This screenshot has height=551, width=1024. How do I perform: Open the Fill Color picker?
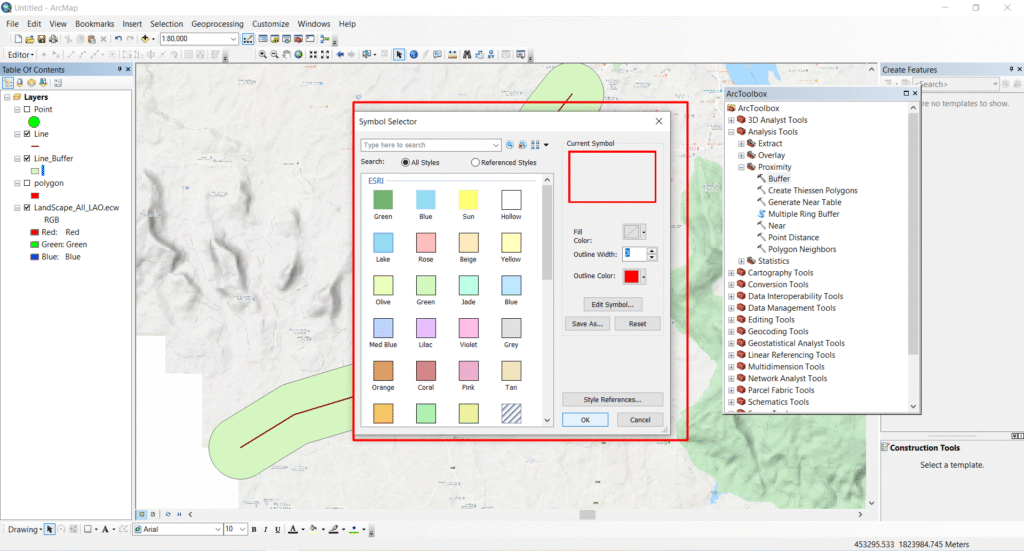click(x=634, y=232)
